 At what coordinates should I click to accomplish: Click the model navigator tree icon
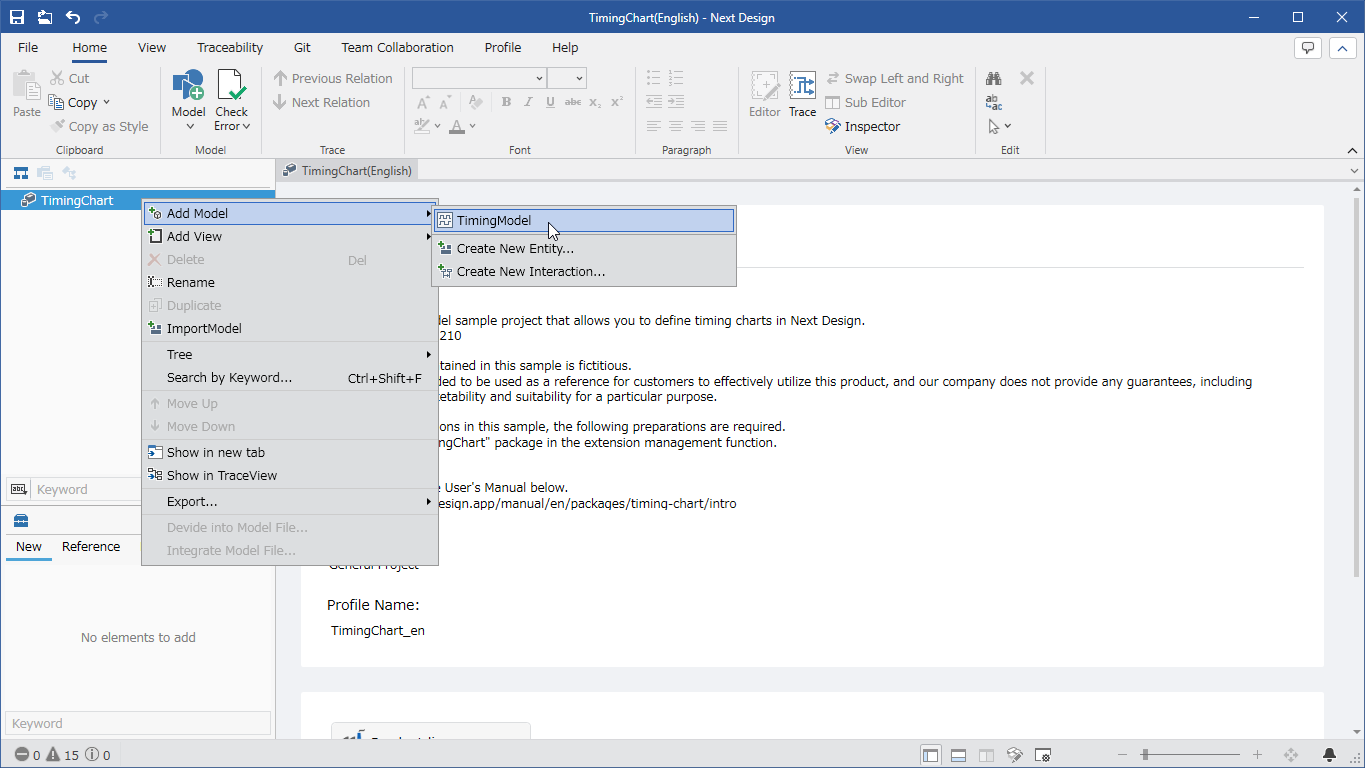tap(20, 173)
